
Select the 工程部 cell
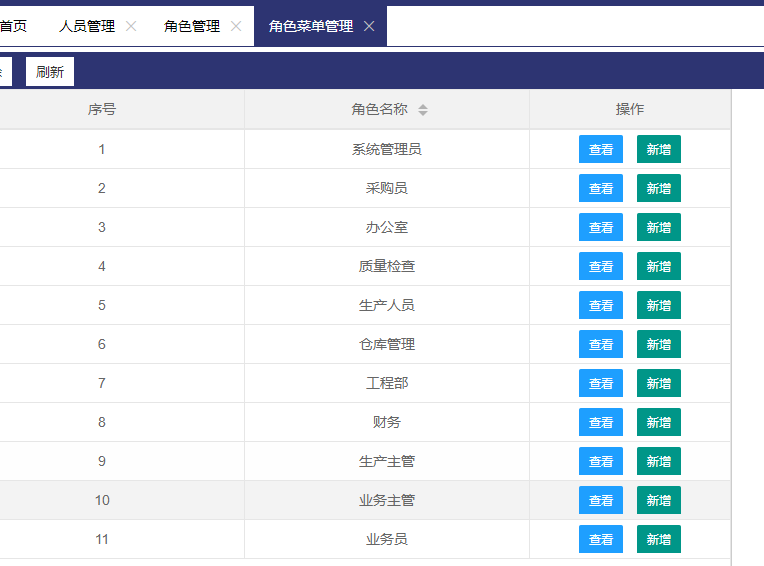[x=387, y=383]
